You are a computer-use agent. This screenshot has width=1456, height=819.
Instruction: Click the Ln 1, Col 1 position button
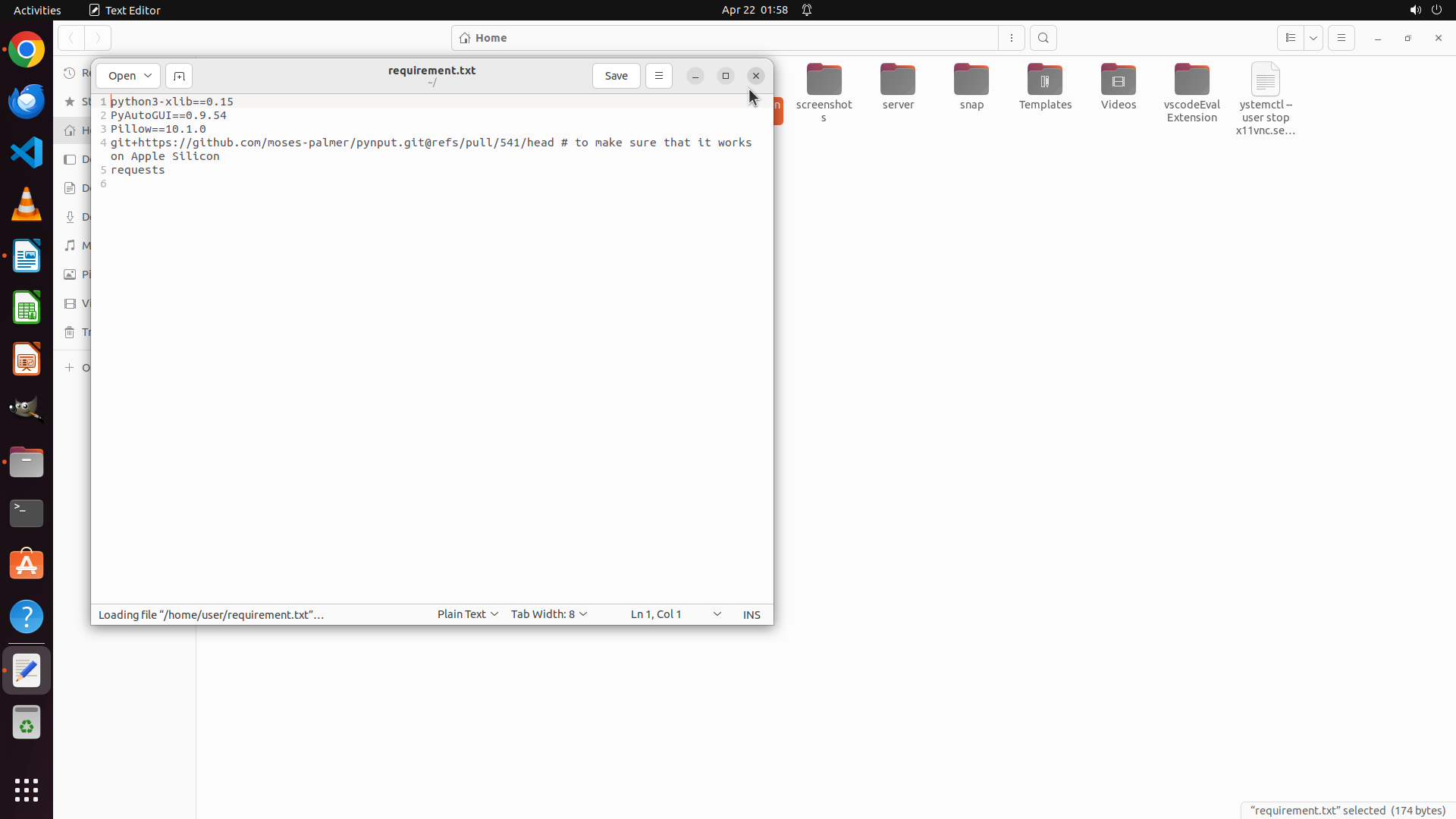pos(656,614)
